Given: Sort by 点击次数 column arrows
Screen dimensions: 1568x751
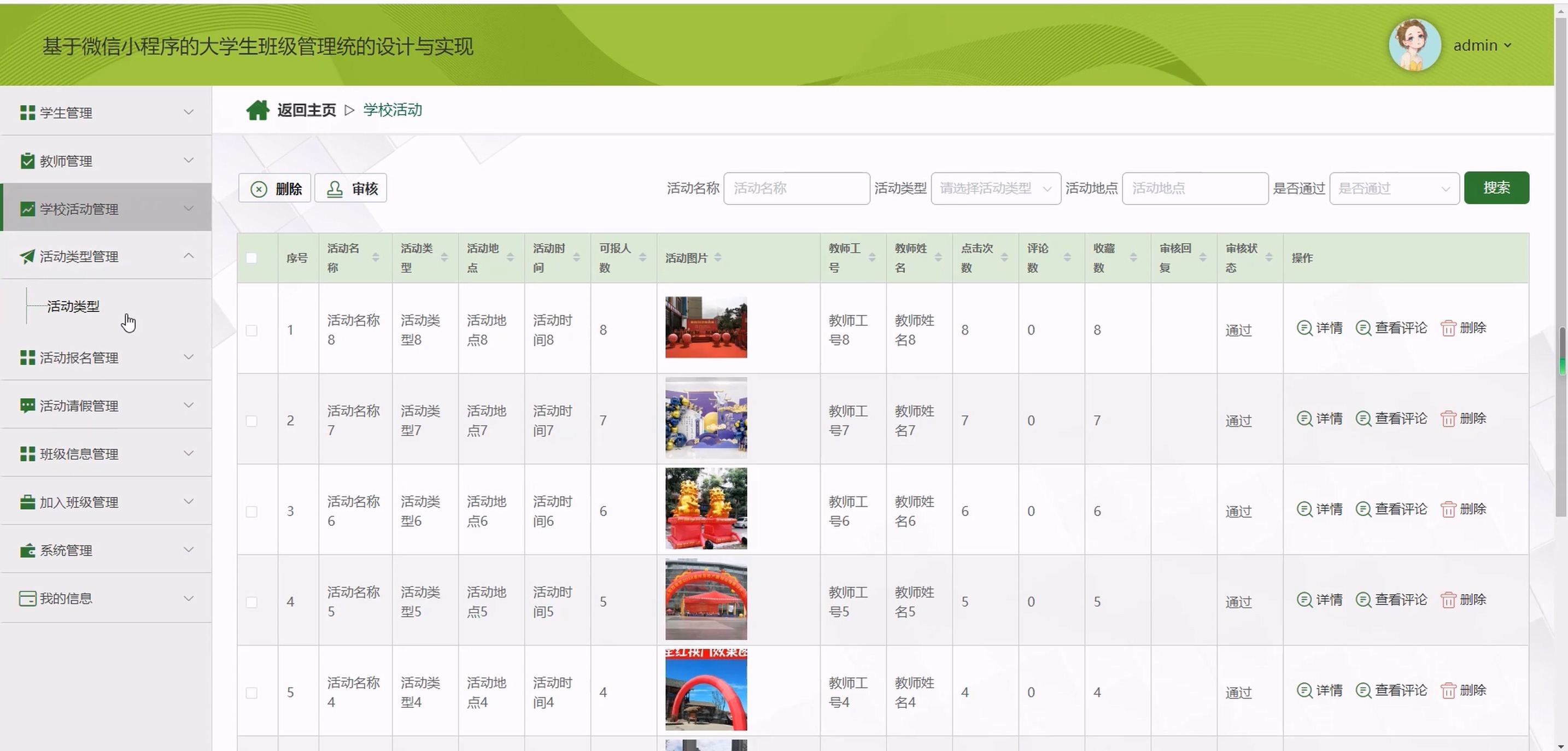Looking at the screenshot, I should (x=1004, y=257).
